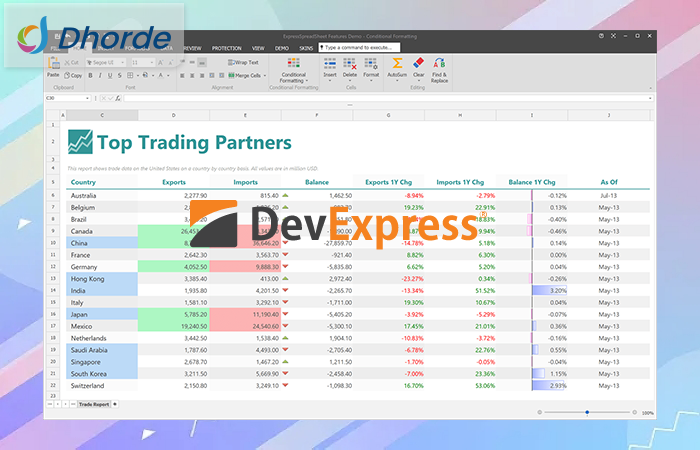700x450 pixels.
Task: Click the Paste icon
Action: 53,63
